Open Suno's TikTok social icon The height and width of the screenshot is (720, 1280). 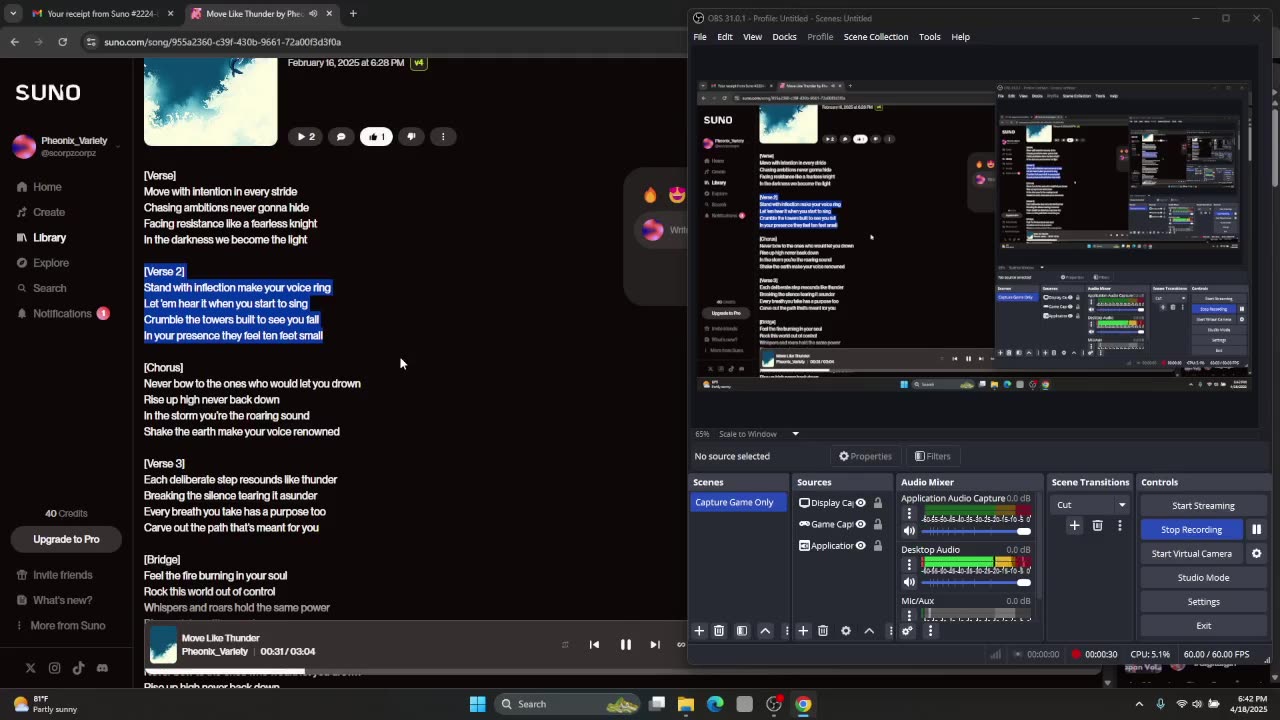78,668
